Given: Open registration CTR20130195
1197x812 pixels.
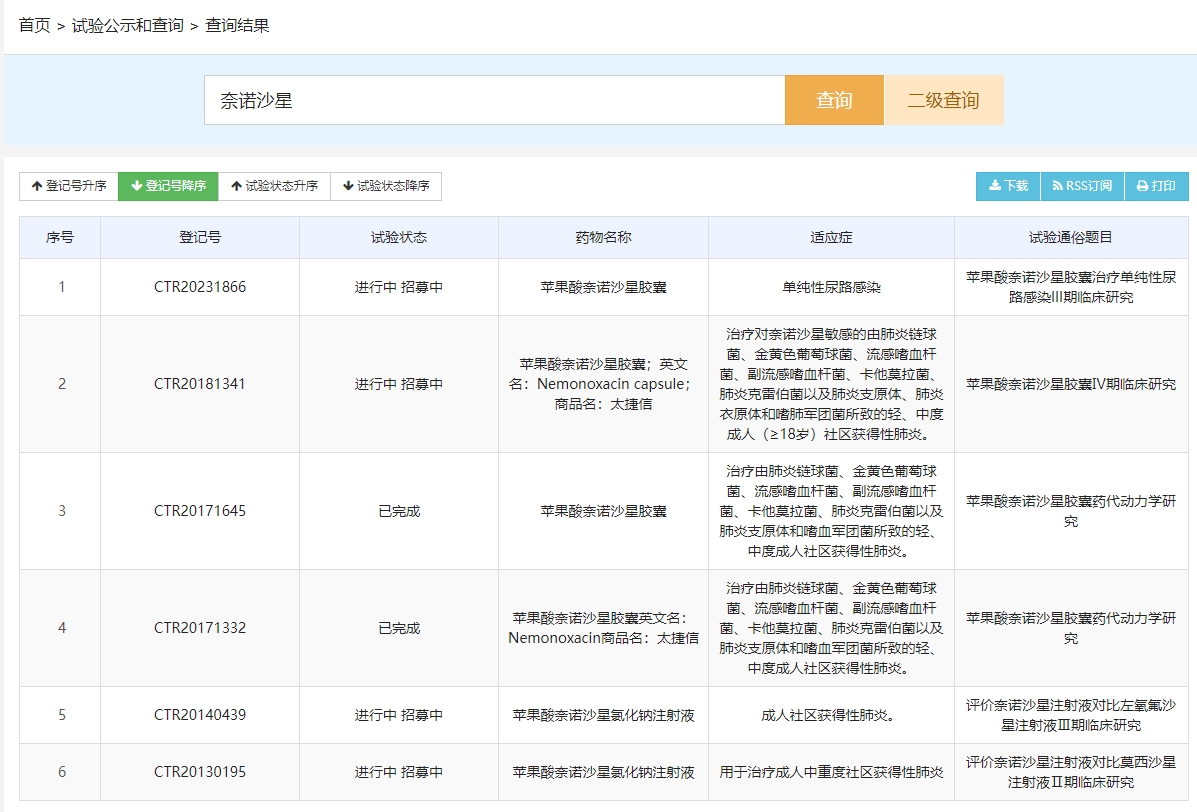Looking at the screenshot, I should (x=200, y=772).
